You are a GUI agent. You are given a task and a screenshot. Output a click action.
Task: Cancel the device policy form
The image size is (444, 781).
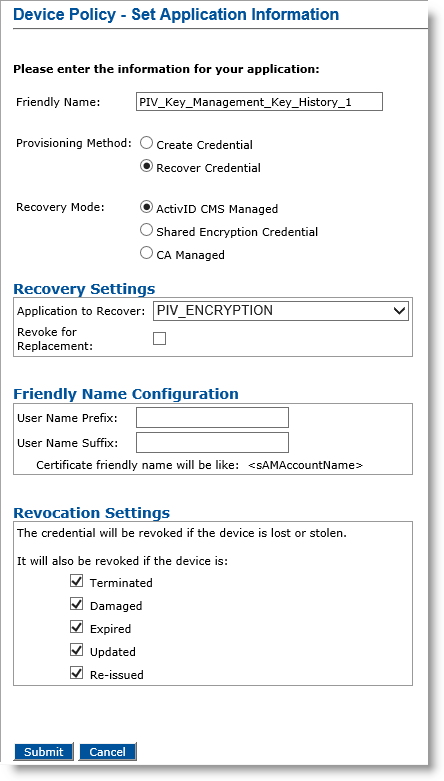pyautogui.click(x=107, y=752)
